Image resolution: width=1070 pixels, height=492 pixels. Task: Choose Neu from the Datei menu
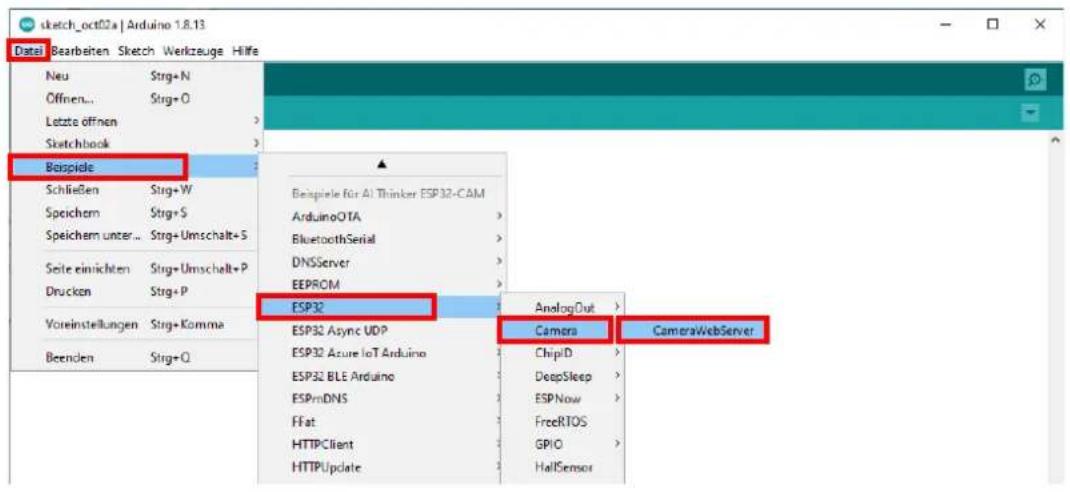pyautogui.click(x=136, y=76)
